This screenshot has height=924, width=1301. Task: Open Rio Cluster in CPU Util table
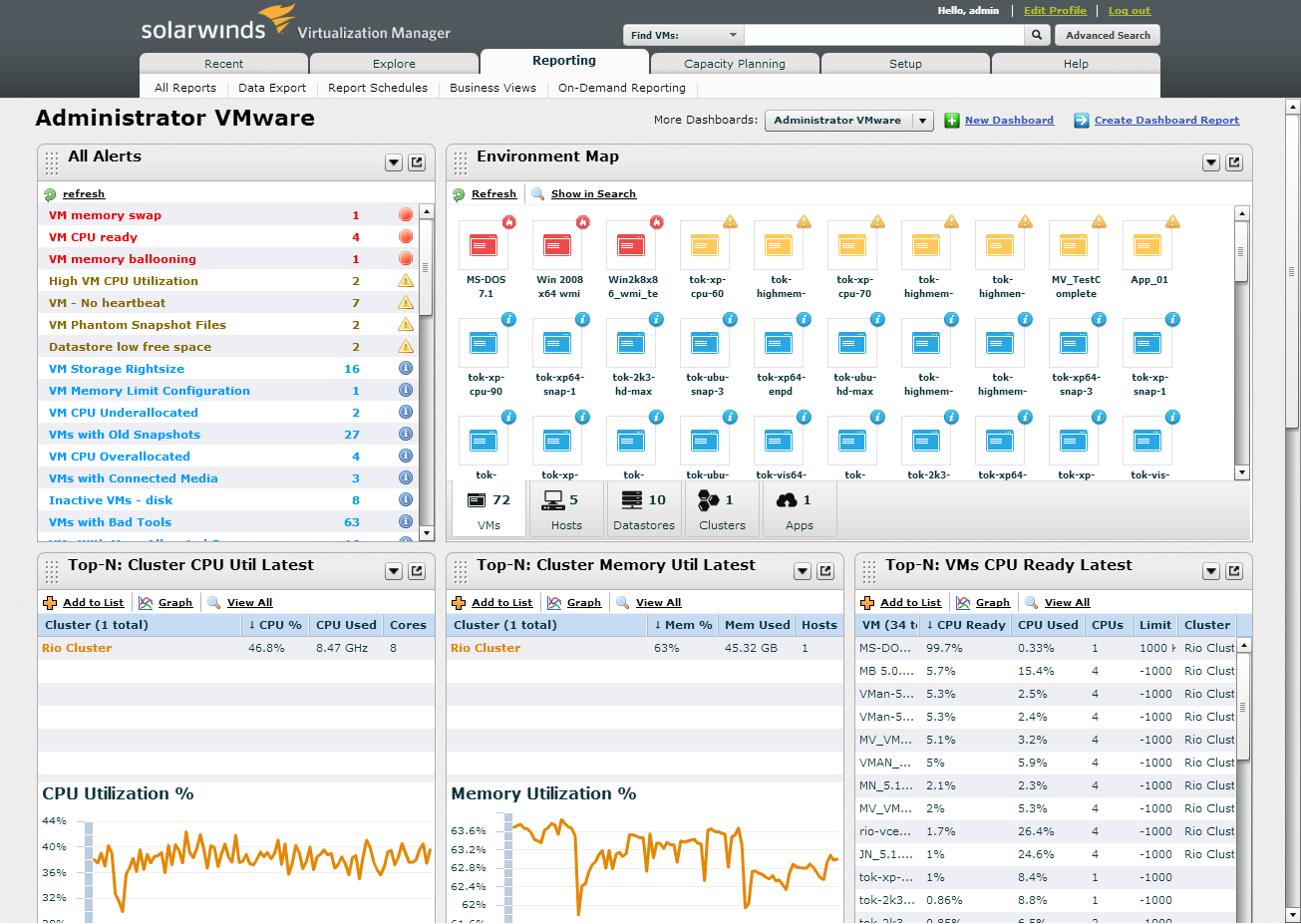pos(77,648)
